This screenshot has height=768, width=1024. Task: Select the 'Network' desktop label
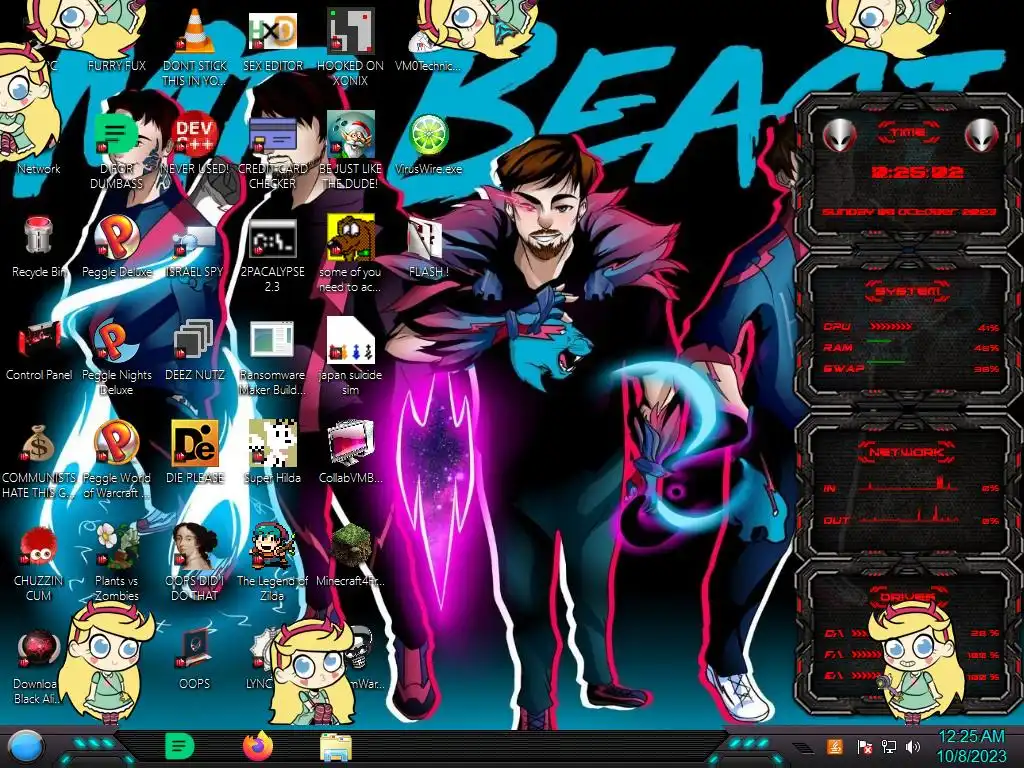[39, 168]
